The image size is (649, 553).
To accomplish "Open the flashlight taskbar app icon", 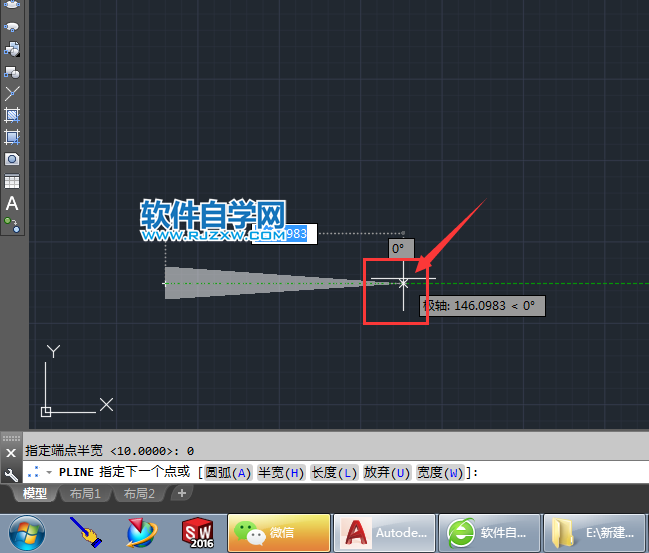I will coord(85,532).
